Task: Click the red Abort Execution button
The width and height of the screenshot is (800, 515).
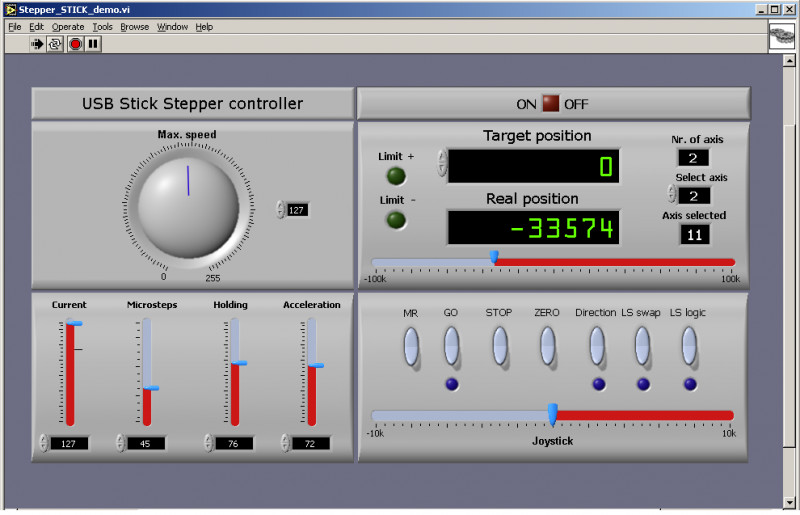Action: [x=76, y=44]
